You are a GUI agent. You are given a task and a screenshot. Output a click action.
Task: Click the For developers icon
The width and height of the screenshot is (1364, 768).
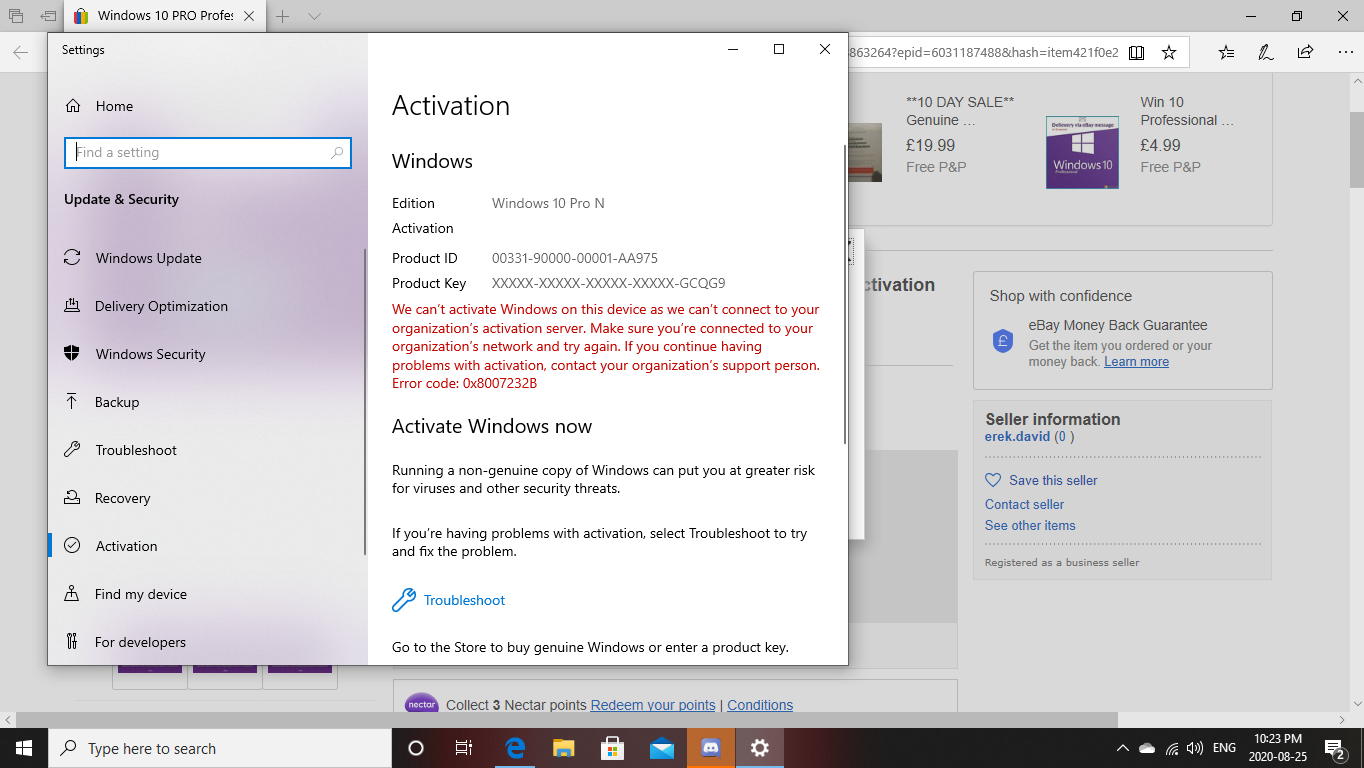point(72,642)
